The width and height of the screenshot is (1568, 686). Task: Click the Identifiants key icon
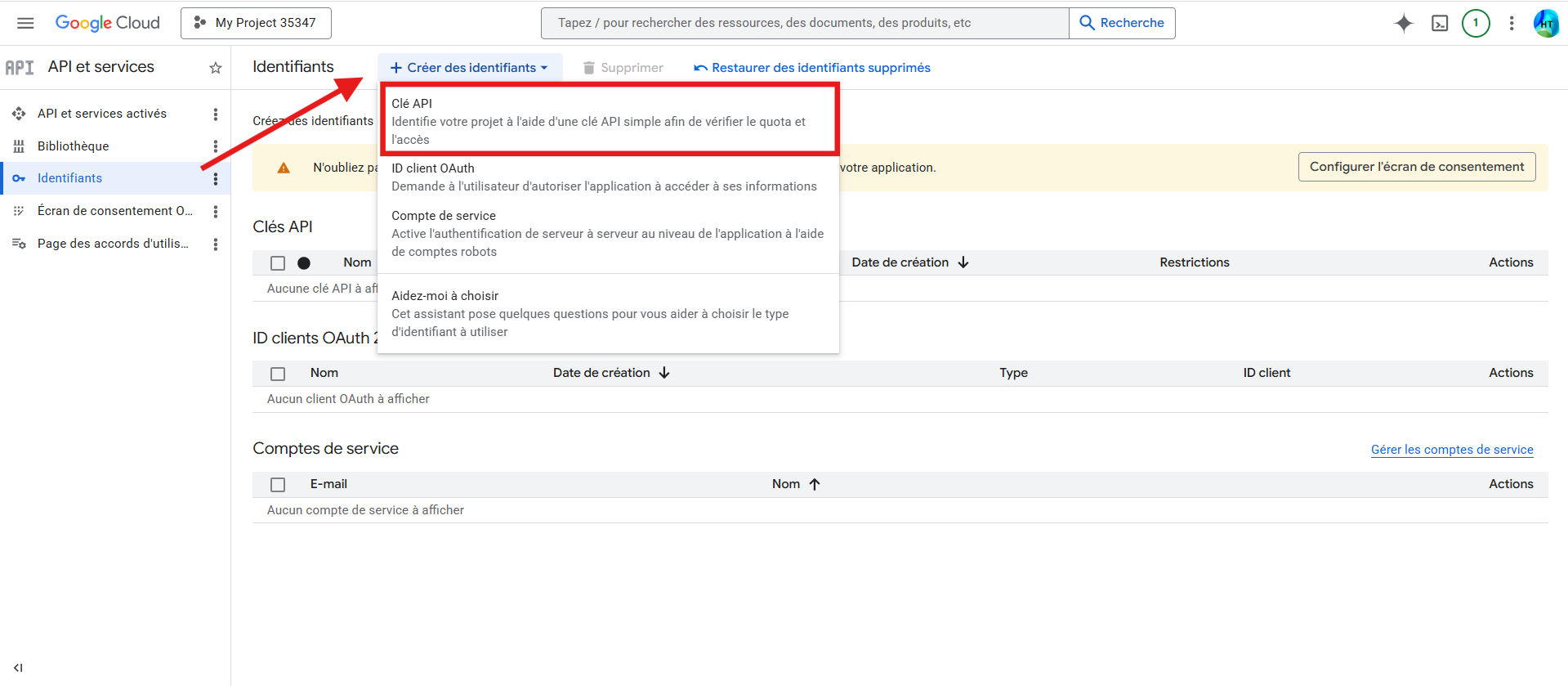click(19, 178)
